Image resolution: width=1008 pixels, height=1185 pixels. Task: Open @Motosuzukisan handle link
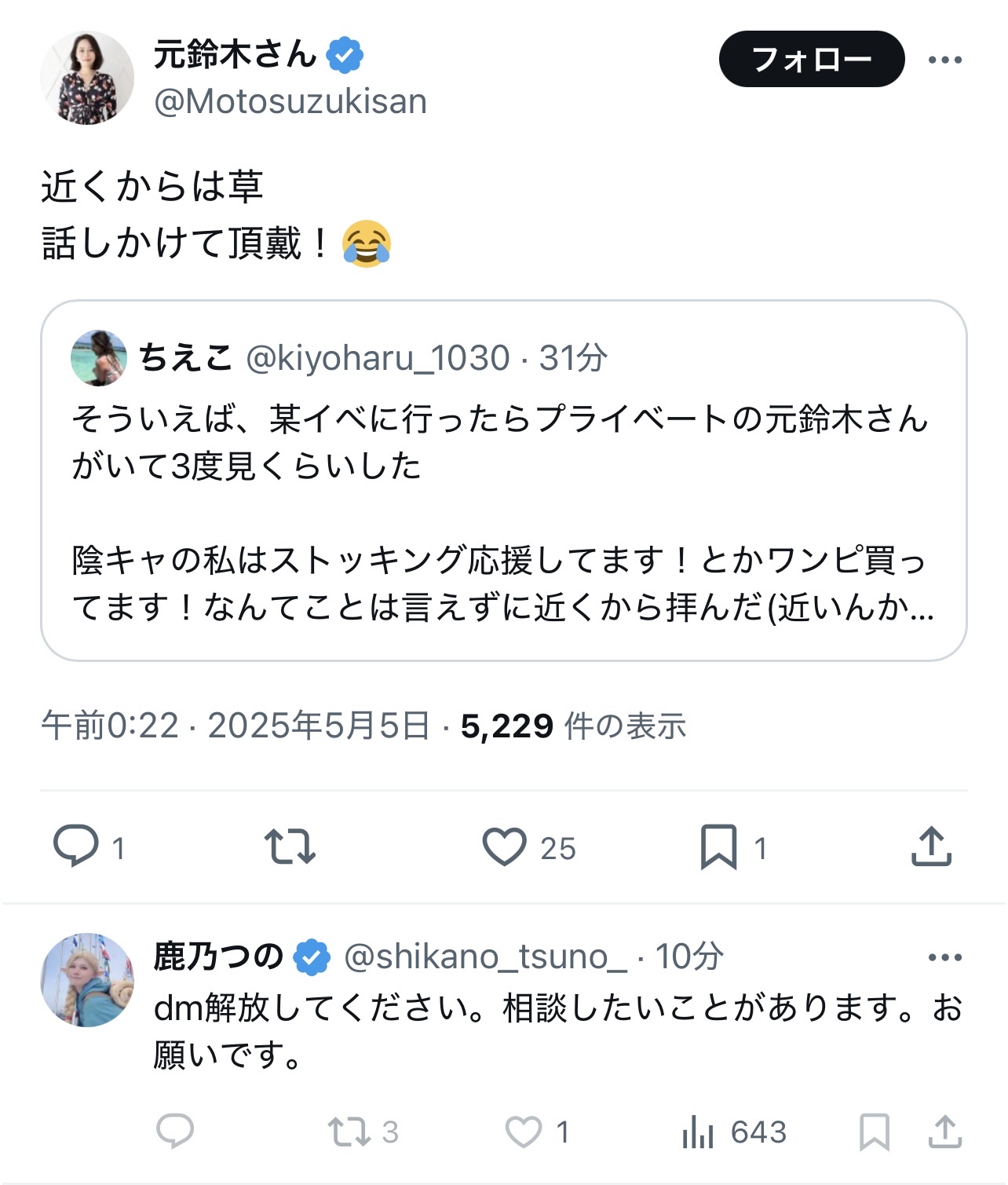[x=290, y=102]
